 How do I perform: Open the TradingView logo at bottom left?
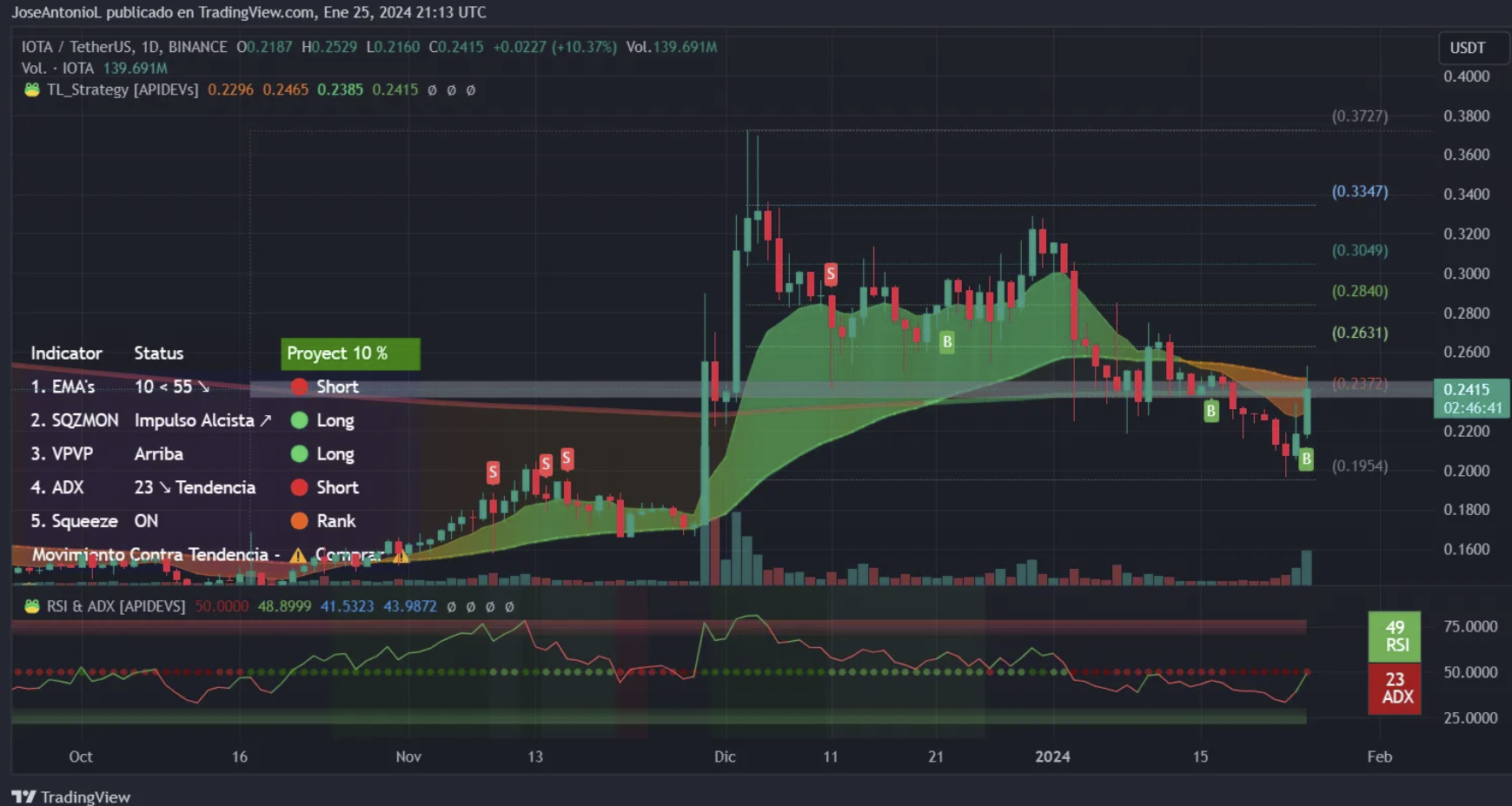[71, 796]
